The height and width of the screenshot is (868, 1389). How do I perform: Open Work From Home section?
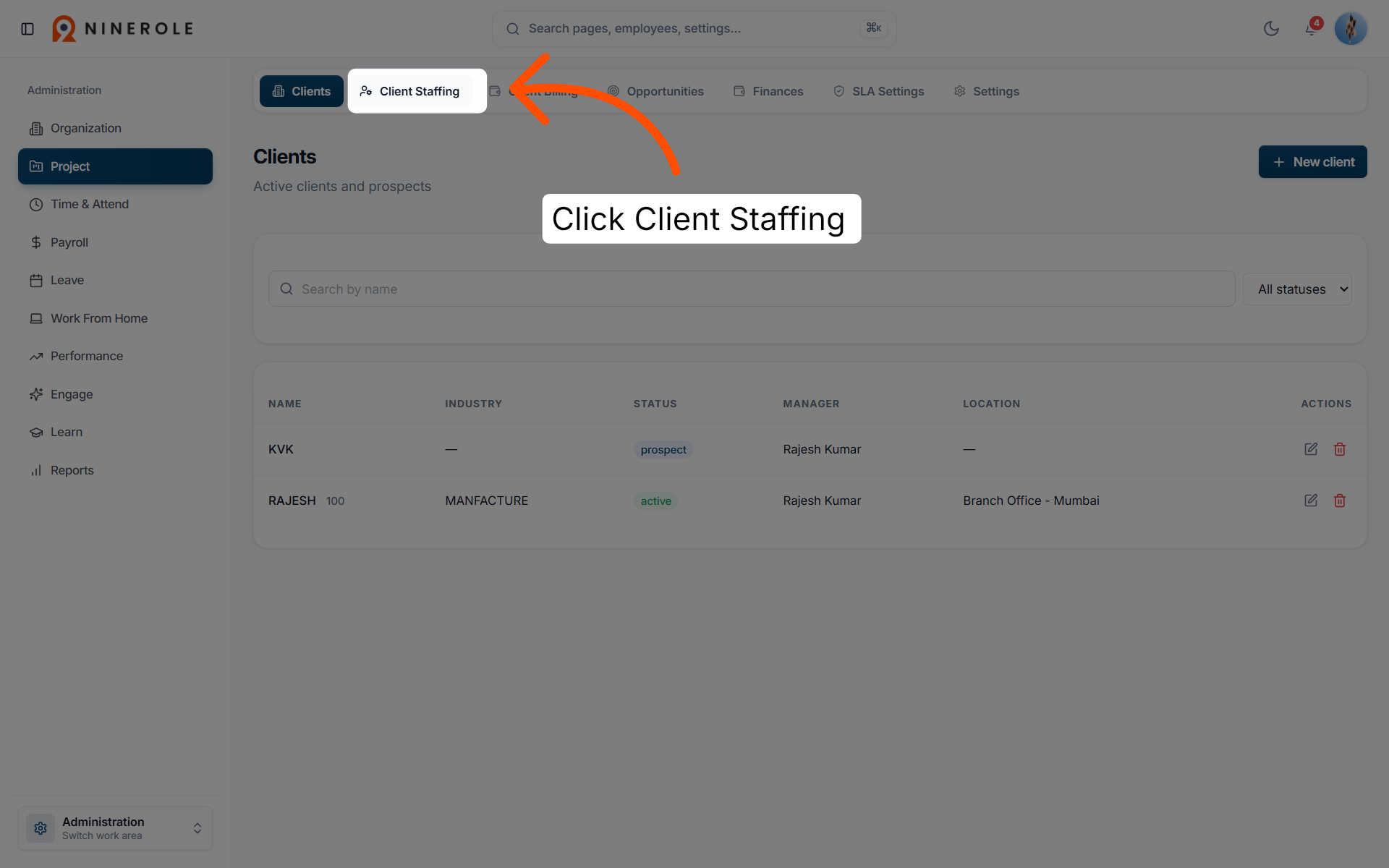[x=115, y=318]
